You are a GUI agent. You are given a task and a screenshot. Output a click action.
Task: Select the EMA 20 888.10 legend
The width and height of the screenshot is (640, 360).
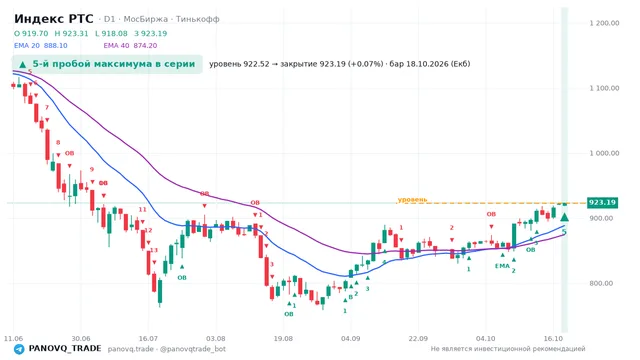[40, 46]
